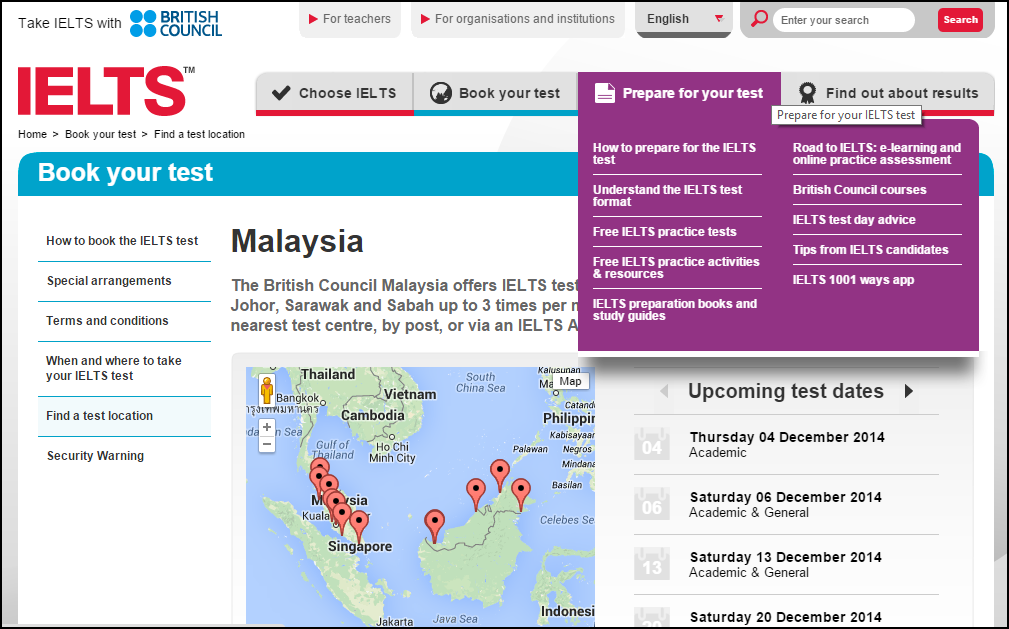Click Find a test location breadcrumb text
Image resolution: width=1009 pixels, height=629 pixels.
point(199,135)
